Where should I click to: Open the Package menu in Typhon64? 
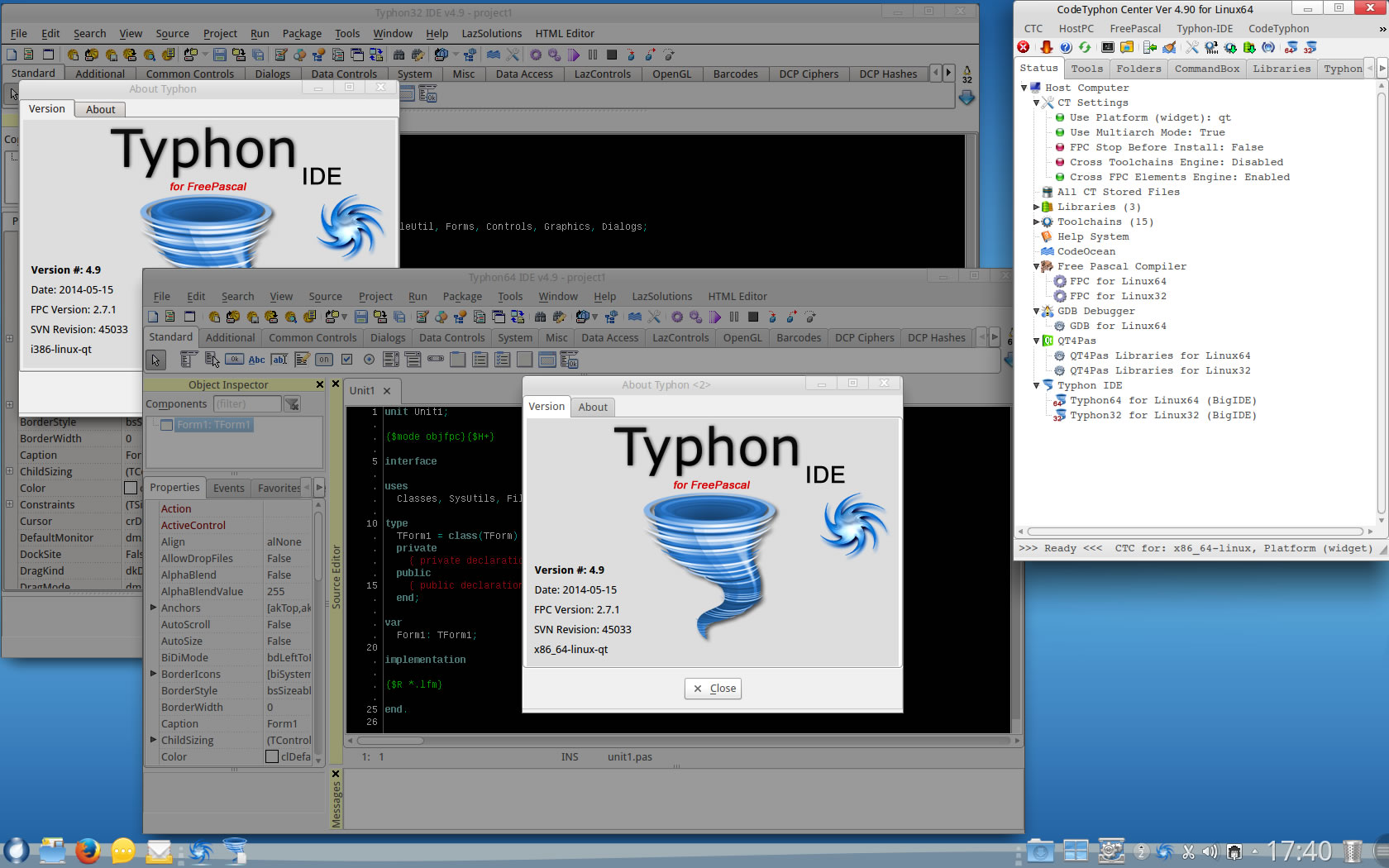pos(461,297)
